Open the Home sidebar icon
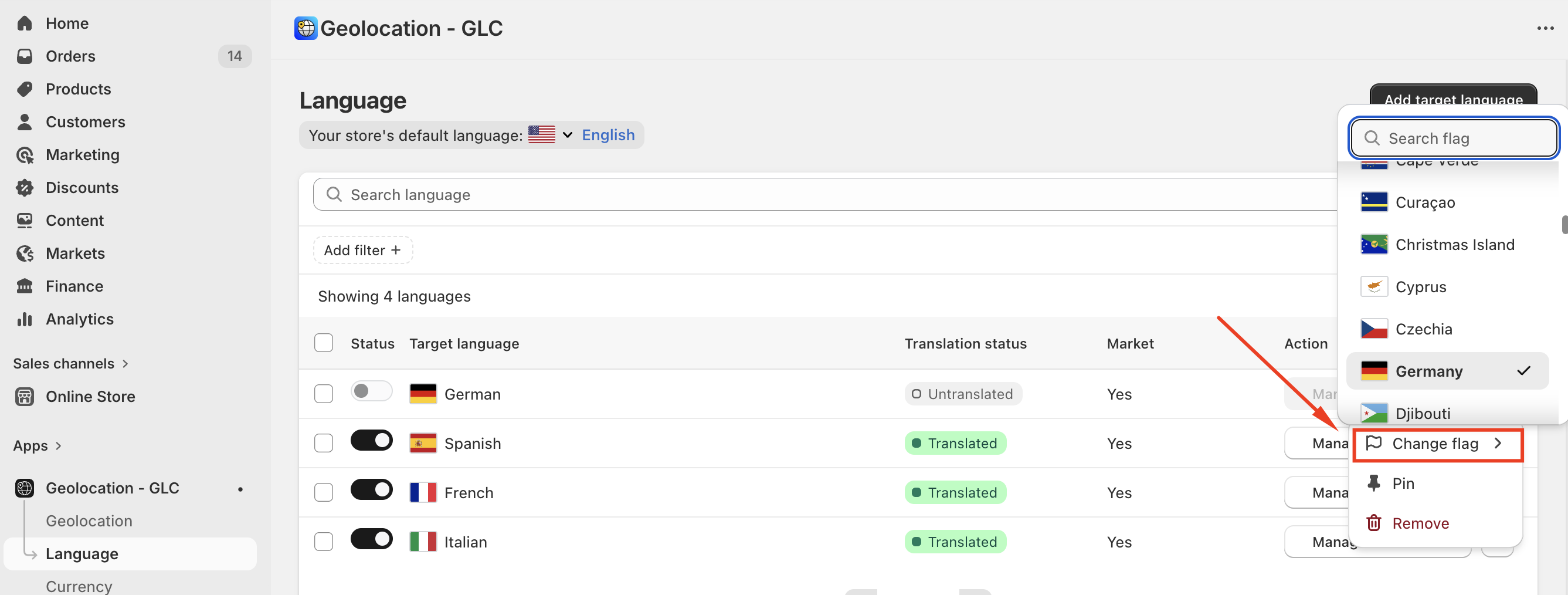The height and width of the screenshot is (595, 1568). [x=25, y=23]
